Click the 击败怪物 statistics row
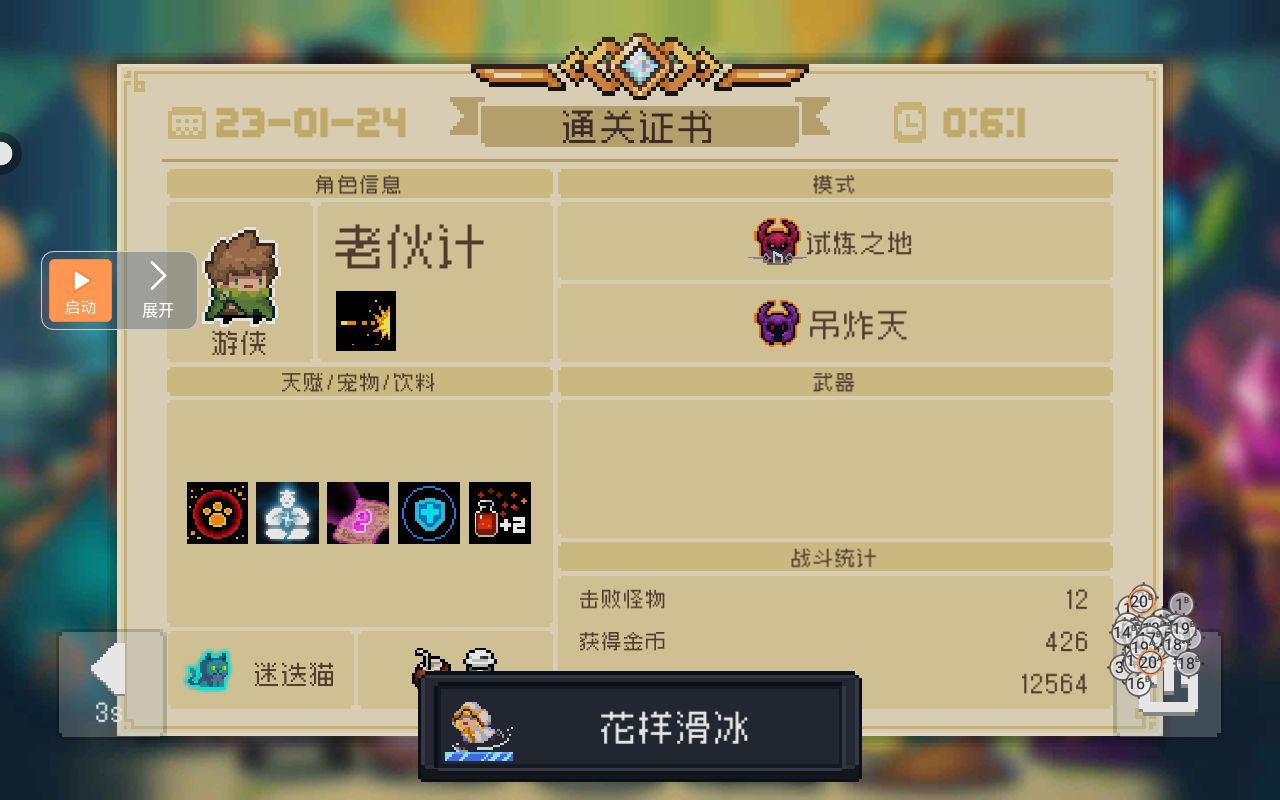Screen dimensions: 1280x800 (834, 600)
